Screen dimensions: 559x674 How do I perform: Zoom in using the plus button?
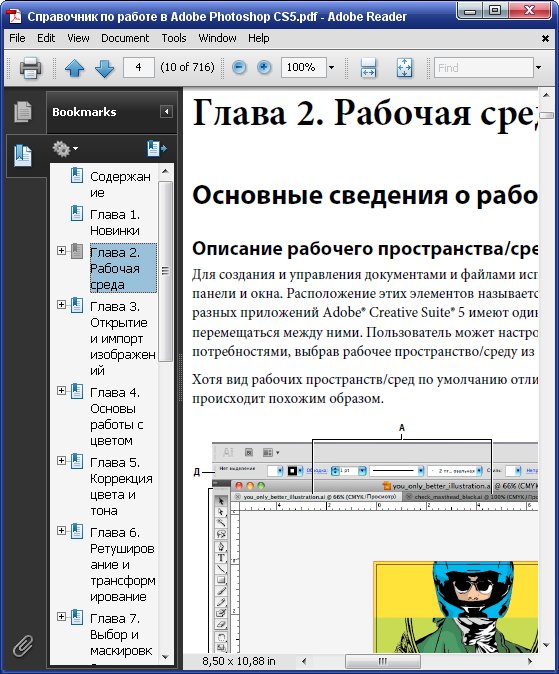point(264,67)
